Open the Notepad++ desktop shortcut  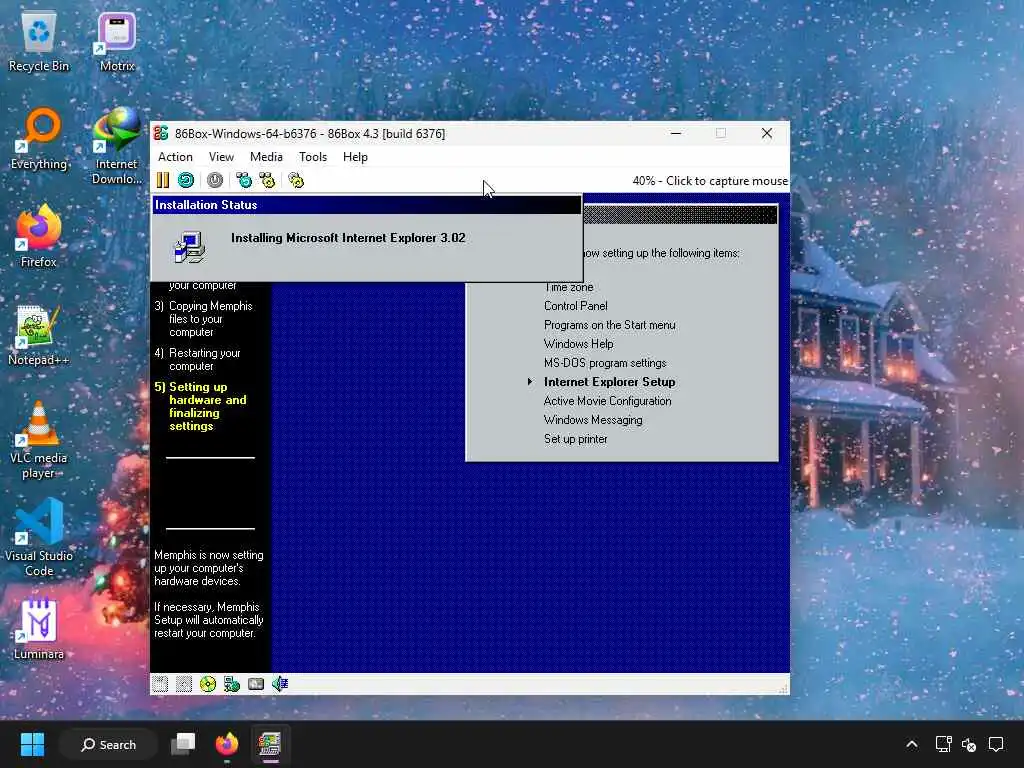click(39, 336)
